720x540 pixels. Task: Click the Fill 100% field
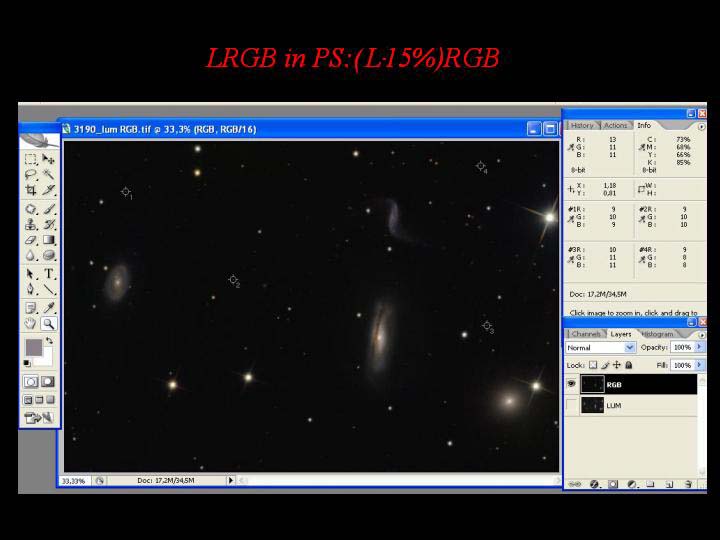(682, 365)
